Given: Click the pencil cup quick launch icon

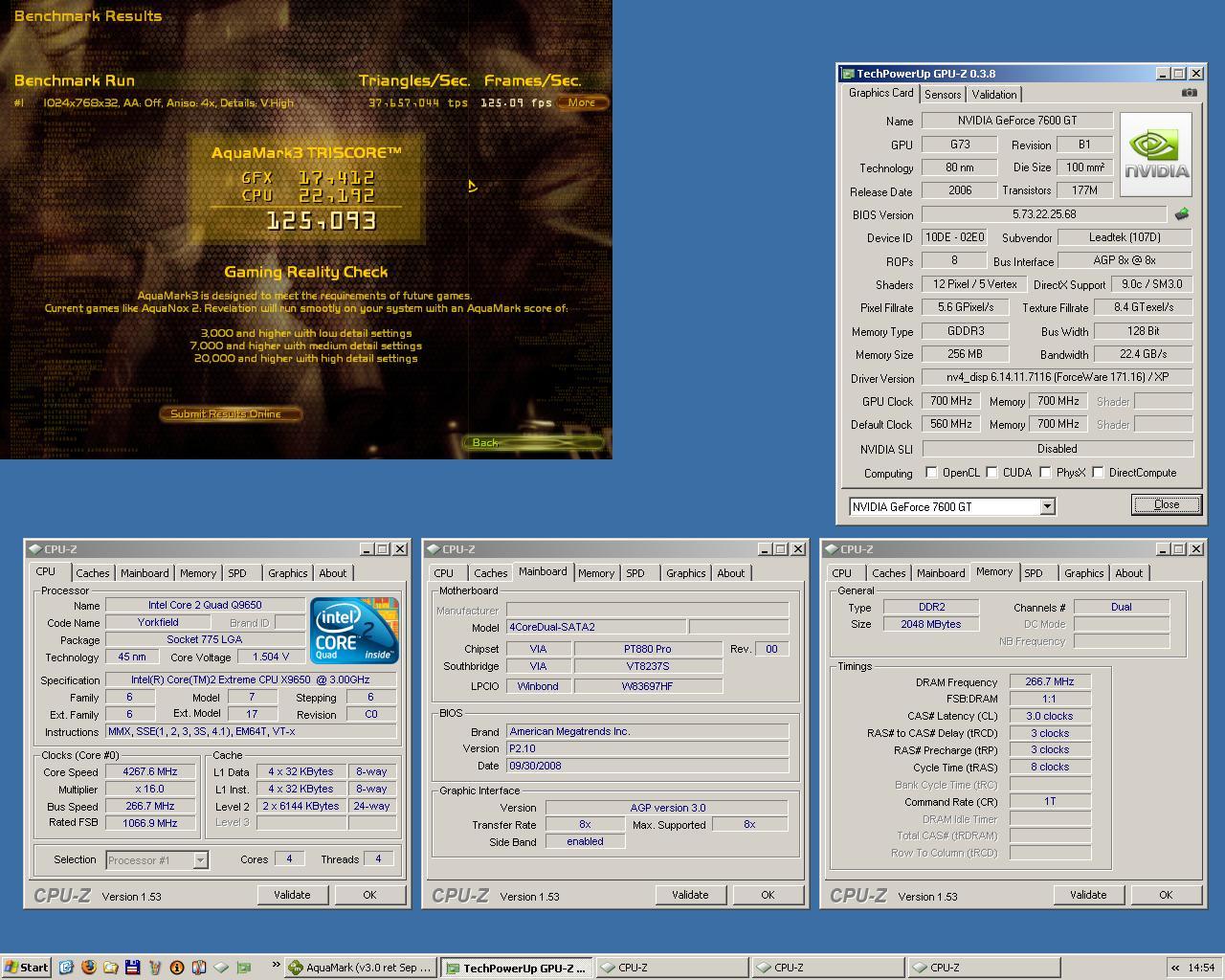Looking at the screenshot, I should tap(154, 968).
